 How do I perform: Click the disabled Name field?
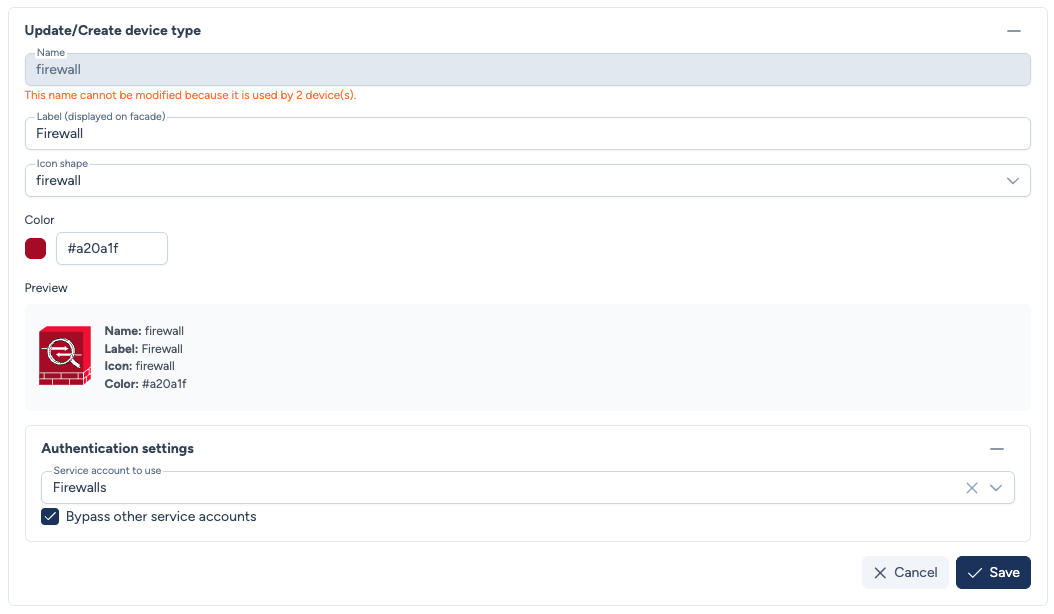527,70
